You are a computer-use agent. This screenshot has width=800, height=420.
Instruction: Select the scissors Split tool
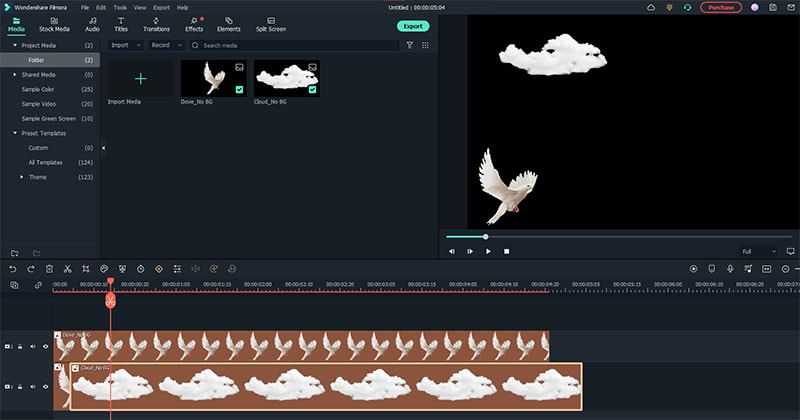(67, 269)
